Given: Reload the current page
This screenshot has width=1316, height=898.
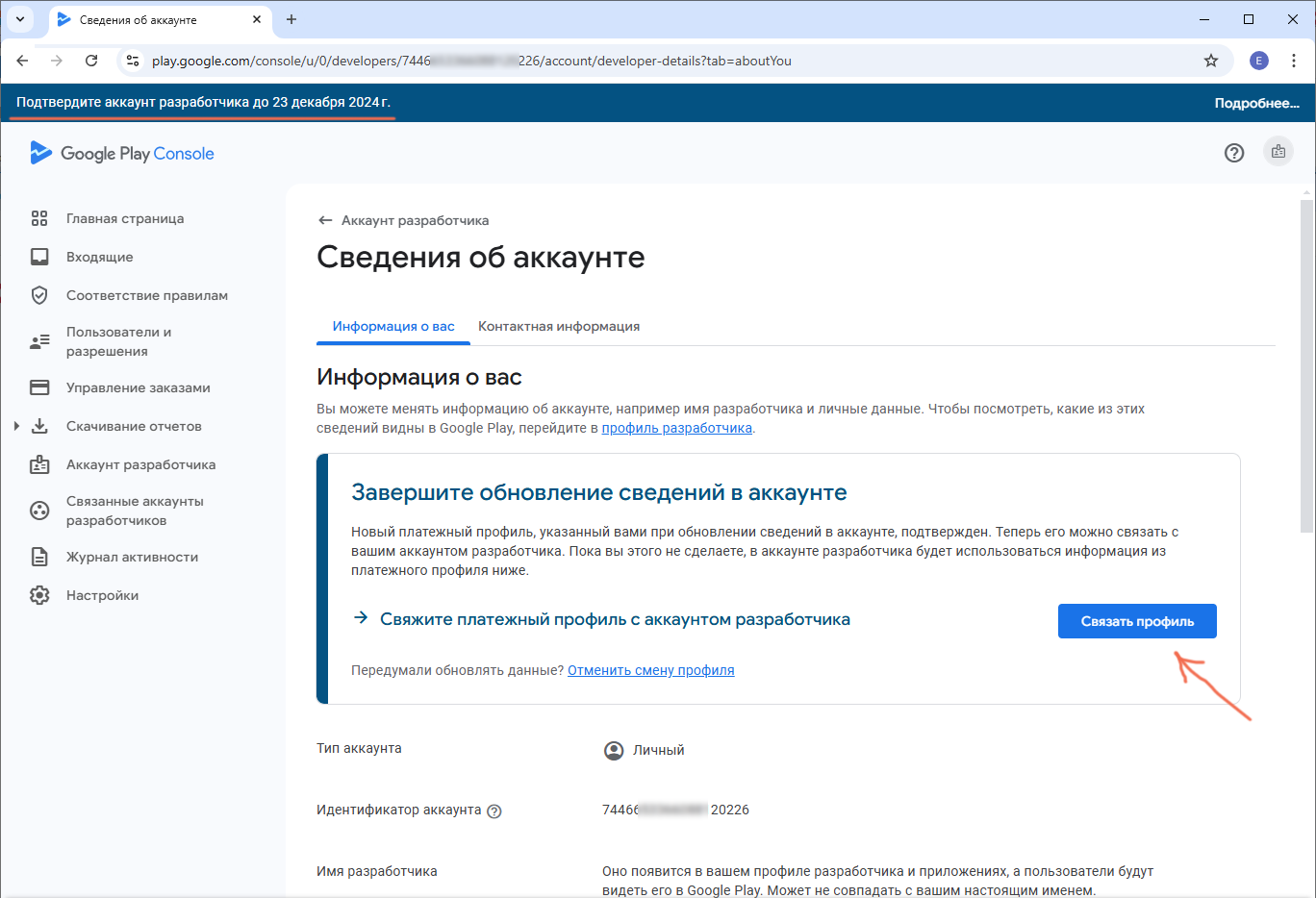Looking at the screenshot, I should (91, 61).
